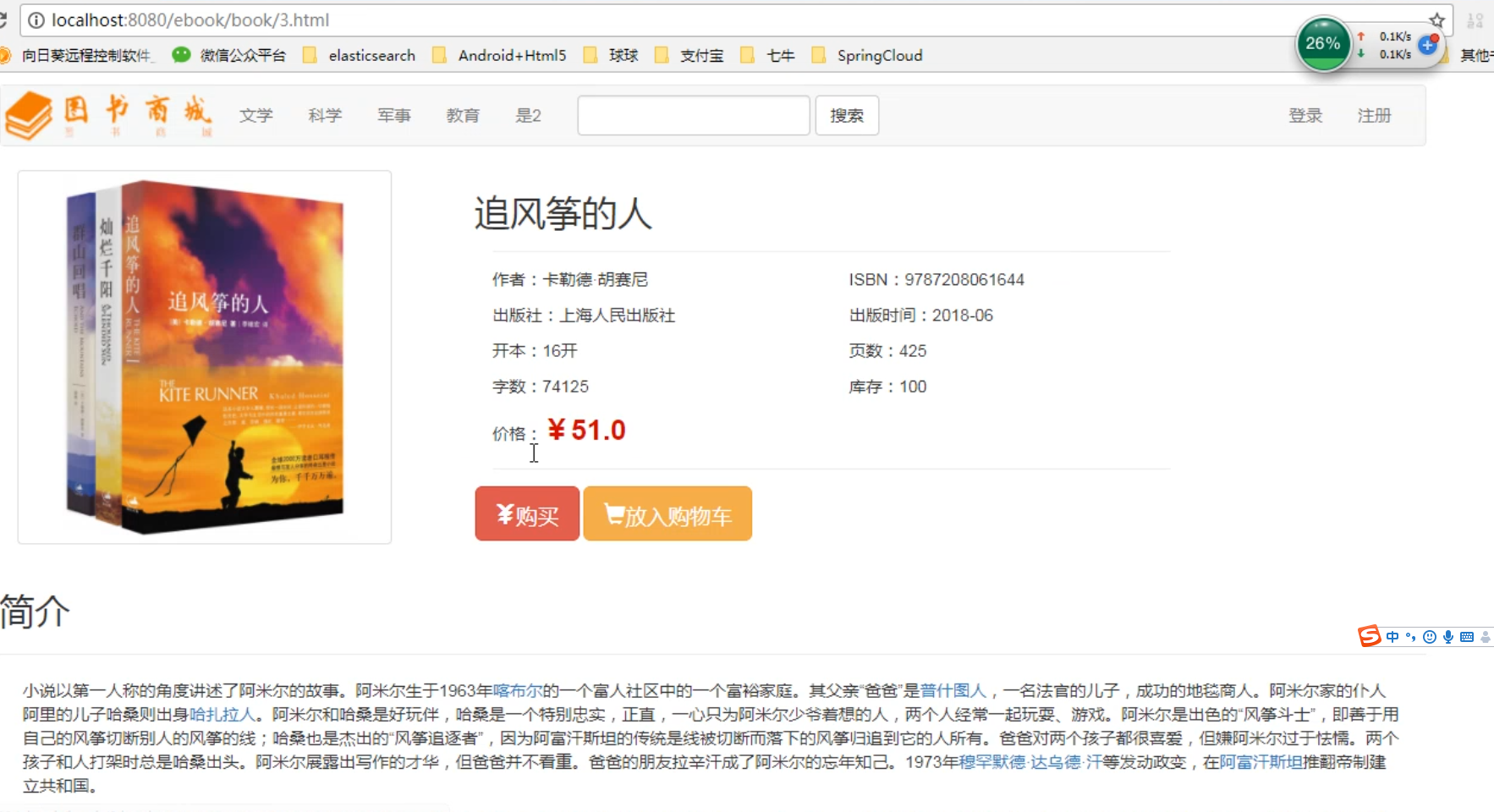
Task: Open the 七牛 bookmark folder
Action: (x=768, y=56)
